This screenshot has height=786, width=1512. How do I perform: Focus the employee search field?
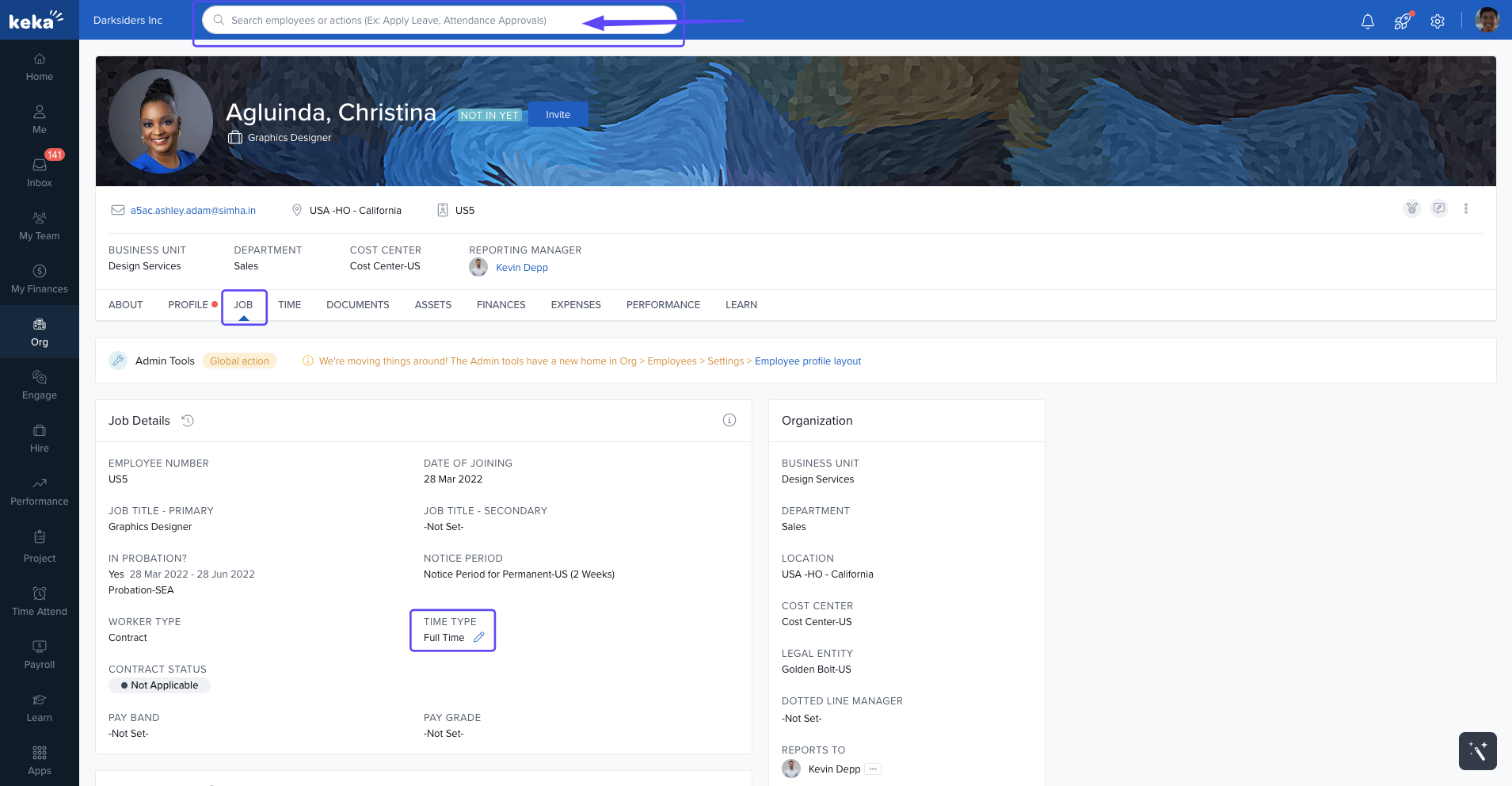point(404,21)
